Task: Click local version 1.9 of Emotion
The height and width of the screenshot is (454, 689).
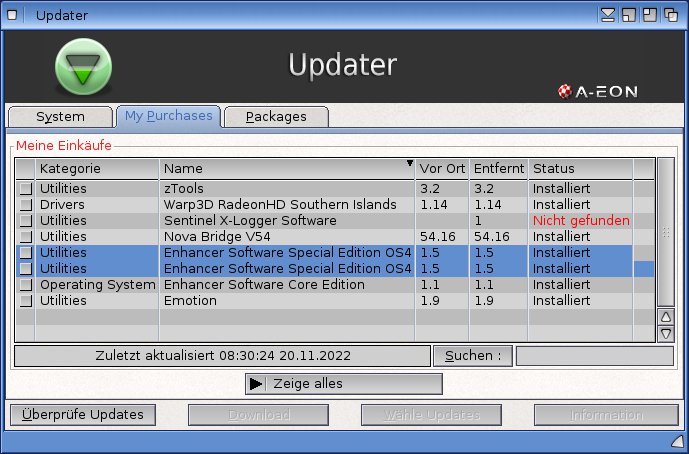Action: click(429, 301)
